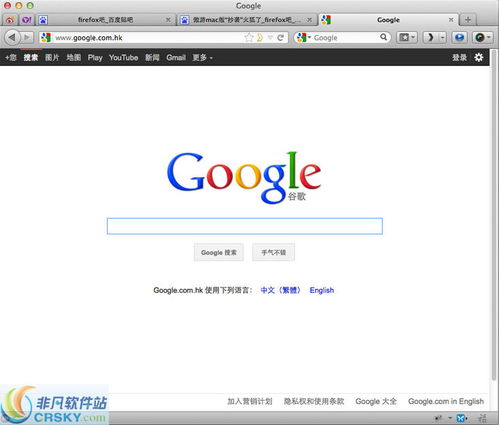Click the yellow feed arrow icon in URL bar

(x=260, y=37)
